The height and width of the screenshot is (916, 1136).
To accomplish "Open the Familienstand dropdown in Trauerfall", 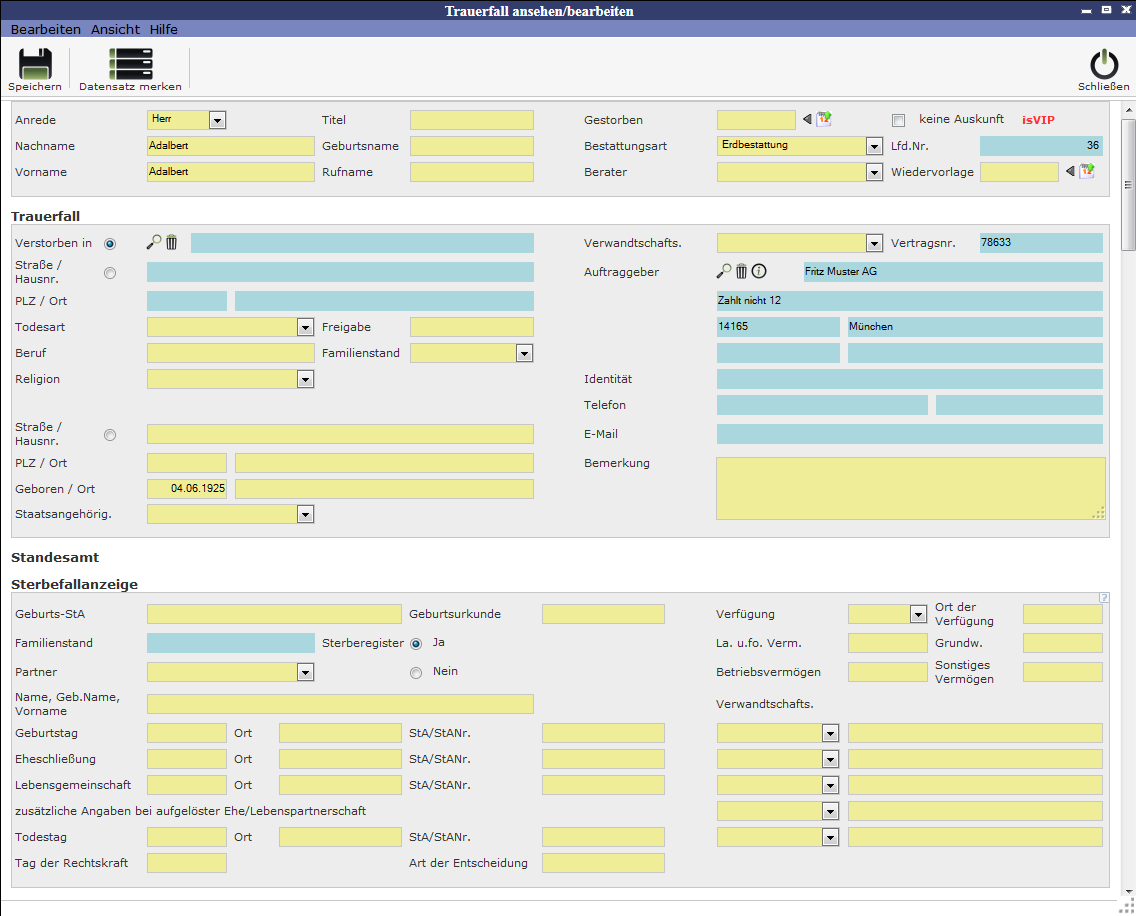I will [524, 353].
